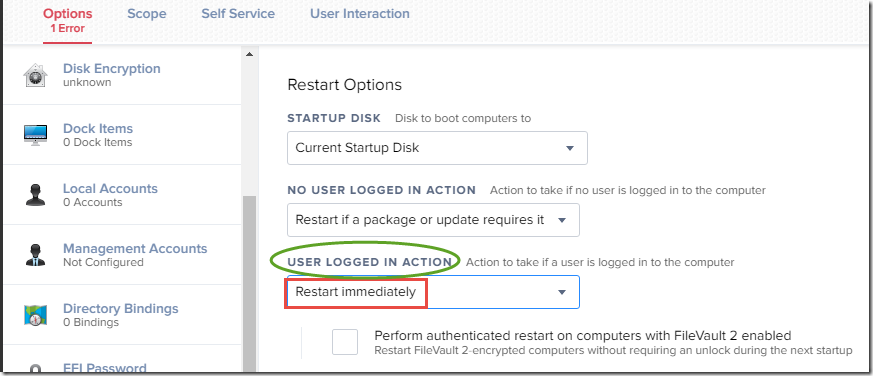Expand the No User Logged In Action dropdown
The height and width of the screenshot is (376, 873).
(433, 220)
